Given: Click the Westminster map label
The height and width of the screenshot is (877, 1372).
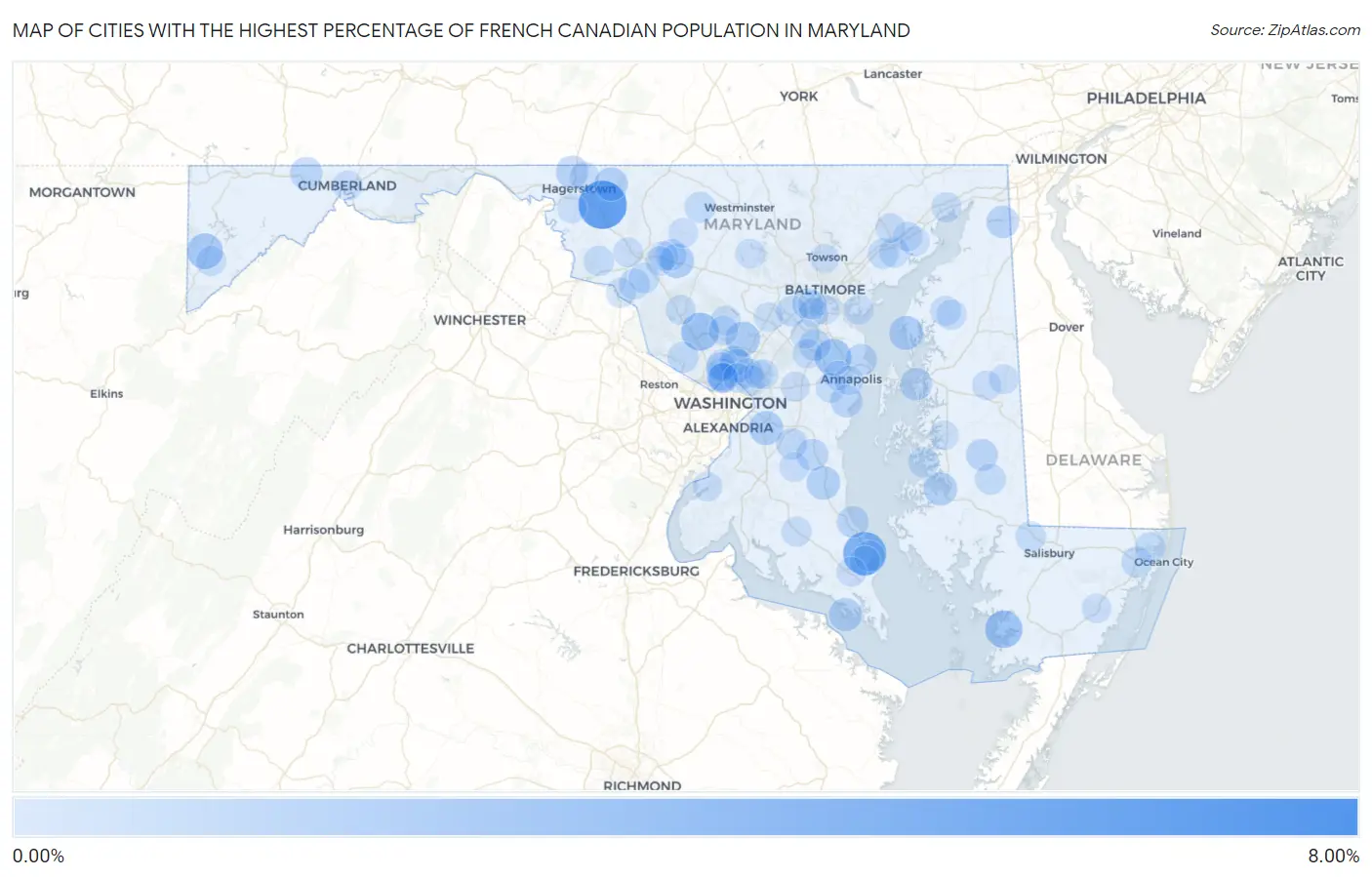Looking at the screenshot, I should pyautogui.click(x=739, y=208).
